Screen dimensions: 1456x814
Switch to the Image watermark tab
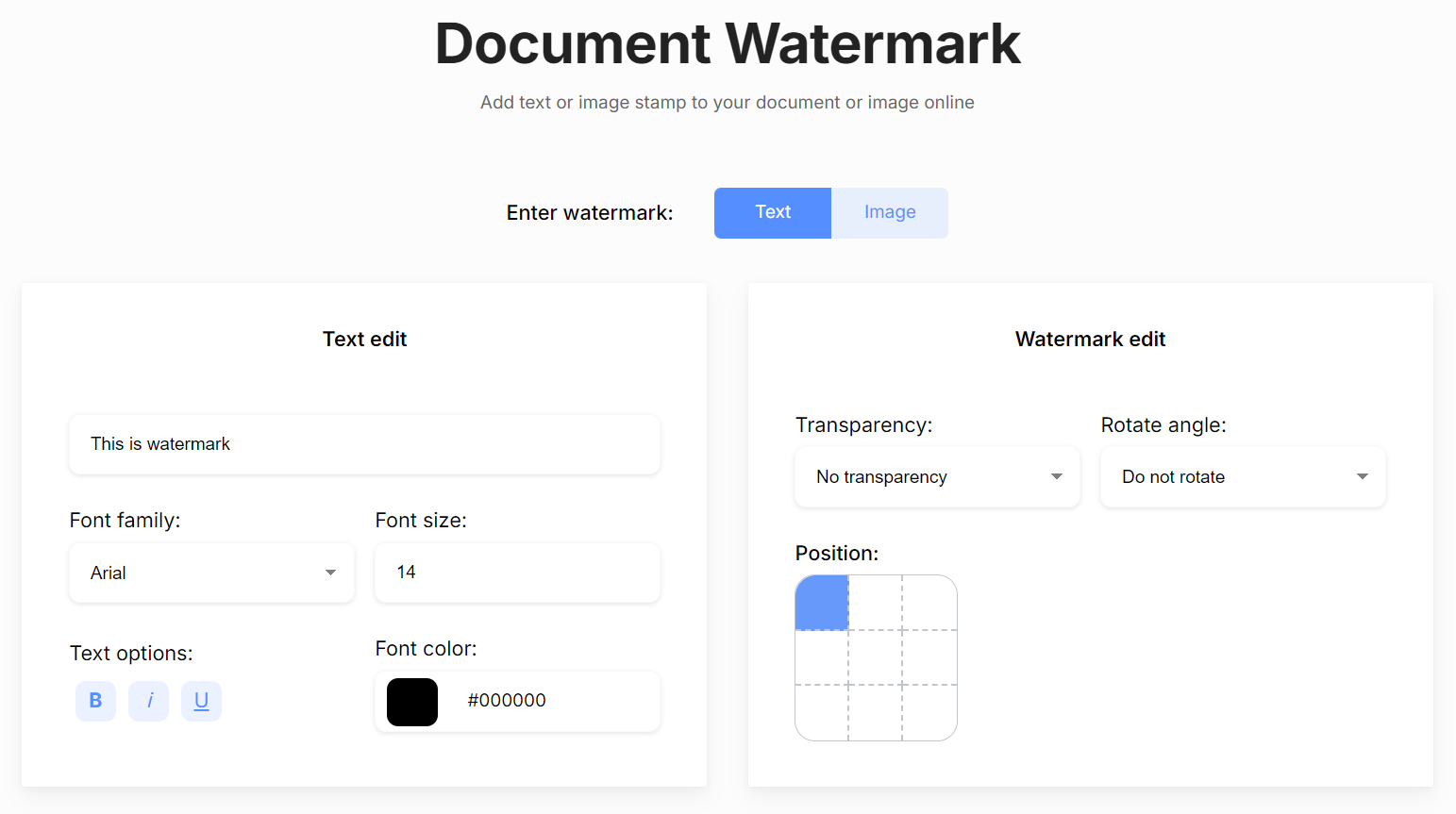click(x=888, y=212)
